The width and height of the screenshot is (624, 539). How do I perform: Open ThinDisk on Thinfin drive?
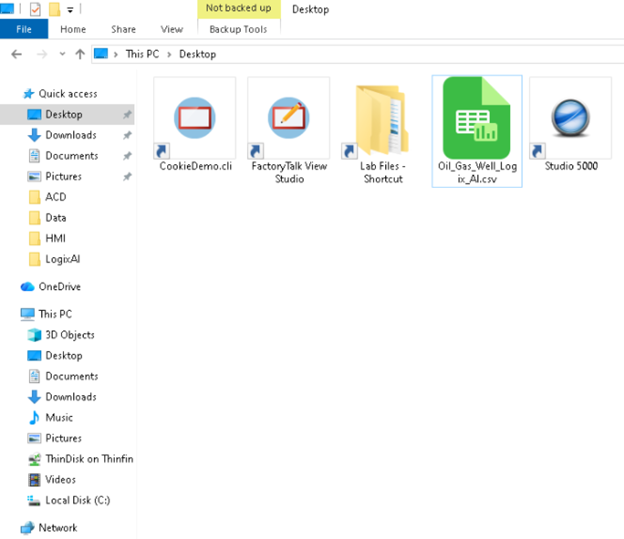click(x=89, y=459)
